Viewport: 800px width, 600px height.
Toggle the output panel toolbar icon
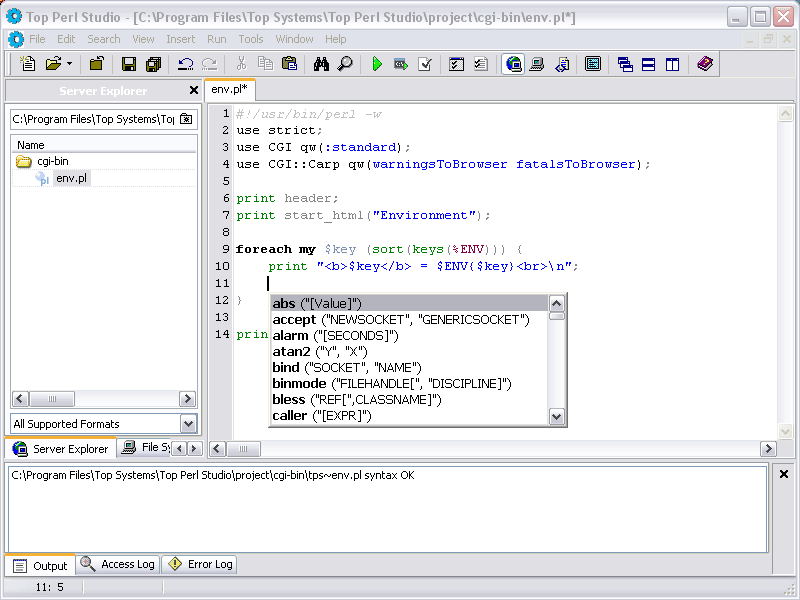click(x=593, y=64)
